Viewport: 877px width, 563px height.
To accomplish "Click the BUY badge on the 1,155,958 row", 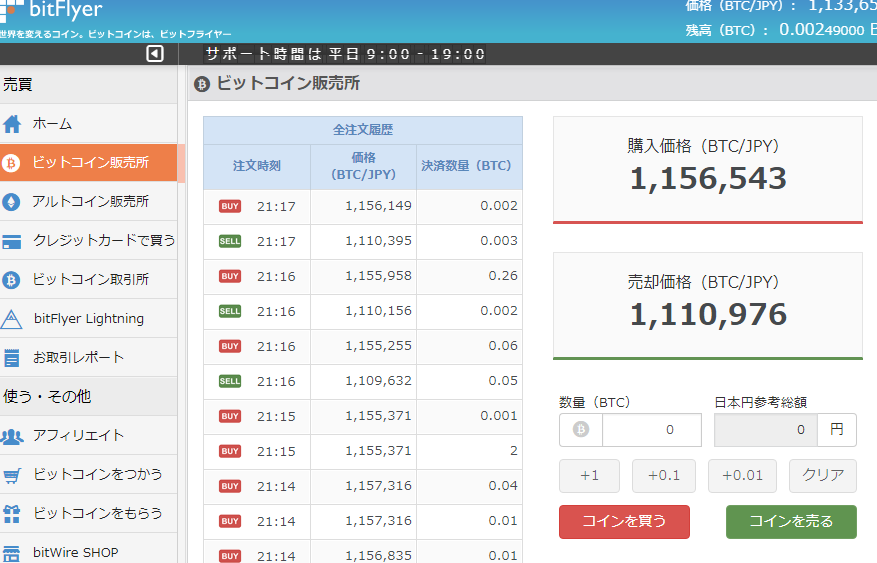I will coord(230,276).
